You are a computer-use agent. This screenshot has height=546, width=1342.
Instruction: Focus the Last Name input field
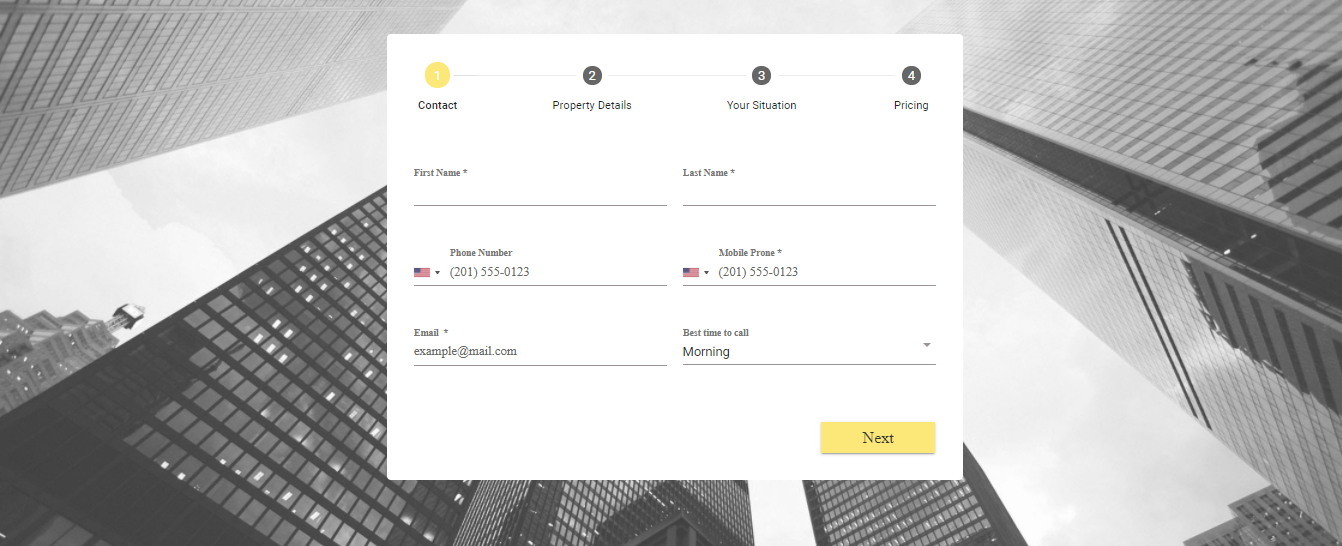pos(809,193)
